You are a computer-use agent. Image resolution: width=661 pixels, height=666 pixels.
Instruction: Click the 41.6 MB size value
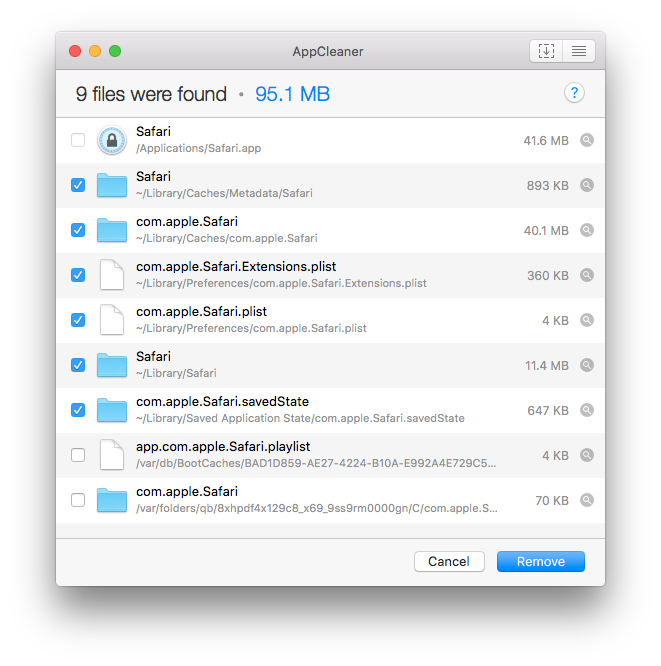[x=546, y=141]
